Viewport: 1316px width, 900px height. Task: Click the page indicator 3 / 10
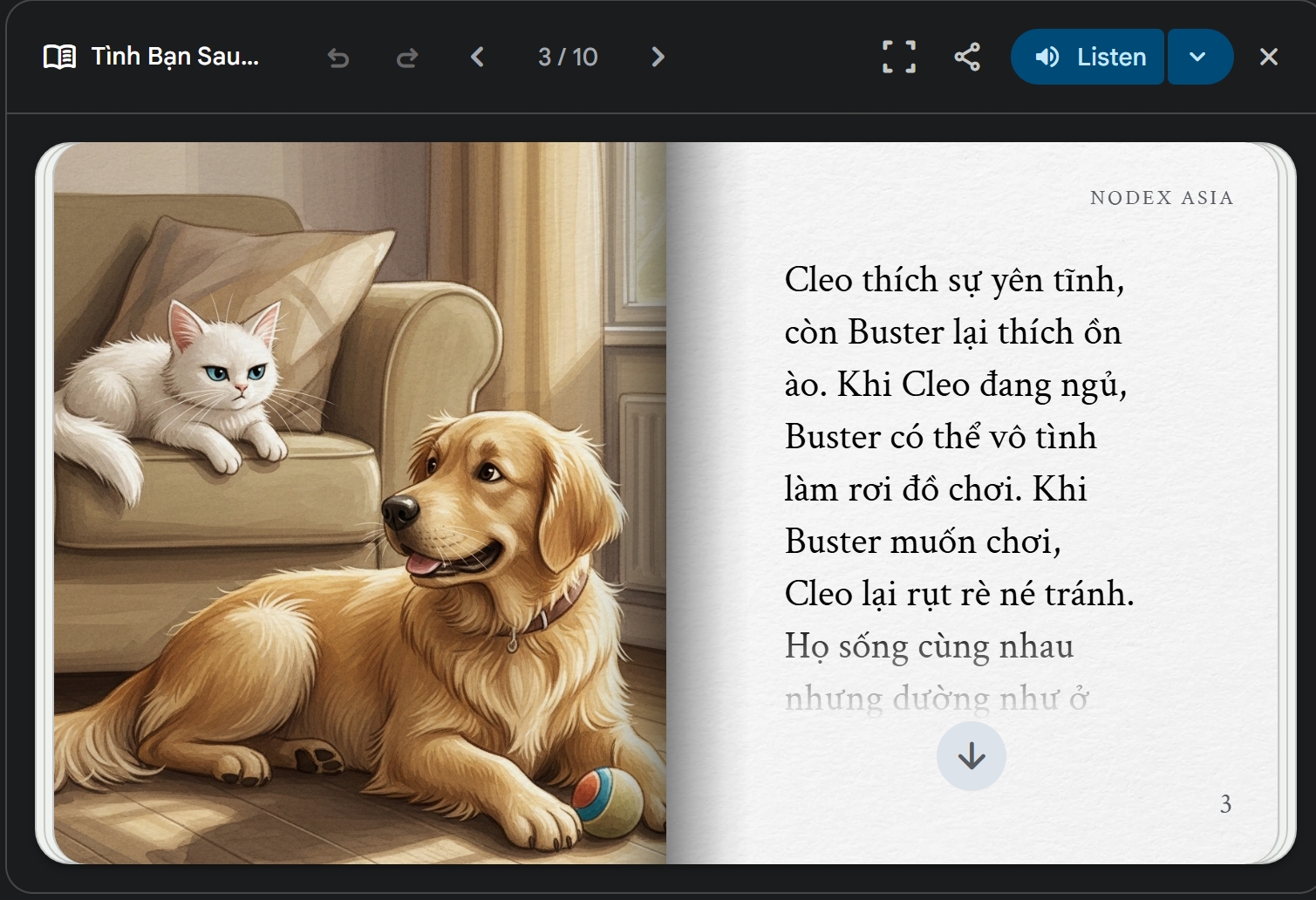click(568, 57)
